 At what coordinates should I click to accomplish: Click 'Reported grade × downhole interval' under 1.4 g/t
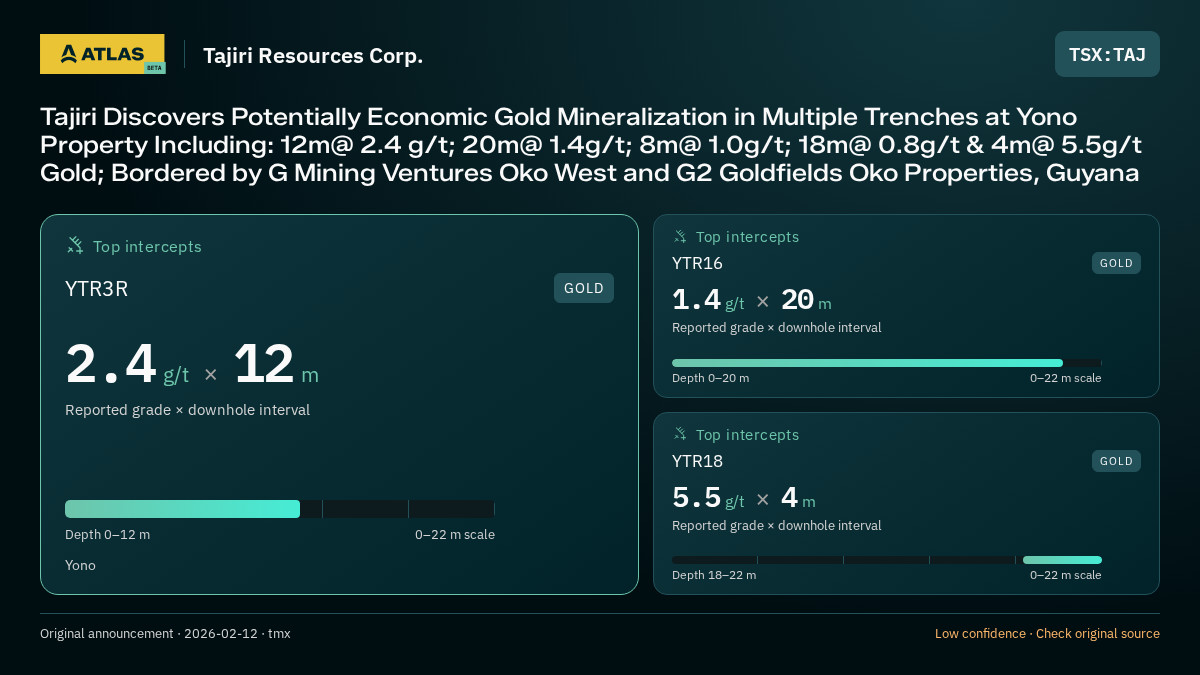(x=776, y=328)
